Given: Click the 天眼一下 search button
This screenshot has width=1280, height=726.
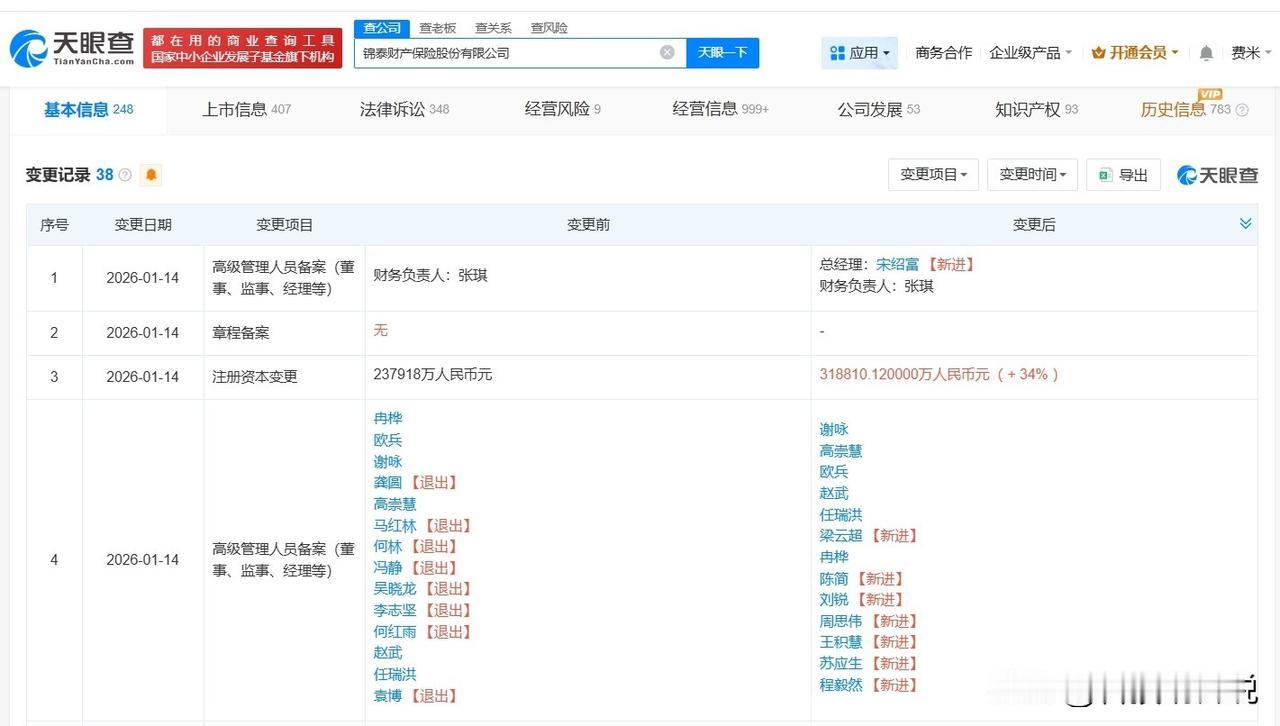Looking at the screenshot, I should [722, 52].
